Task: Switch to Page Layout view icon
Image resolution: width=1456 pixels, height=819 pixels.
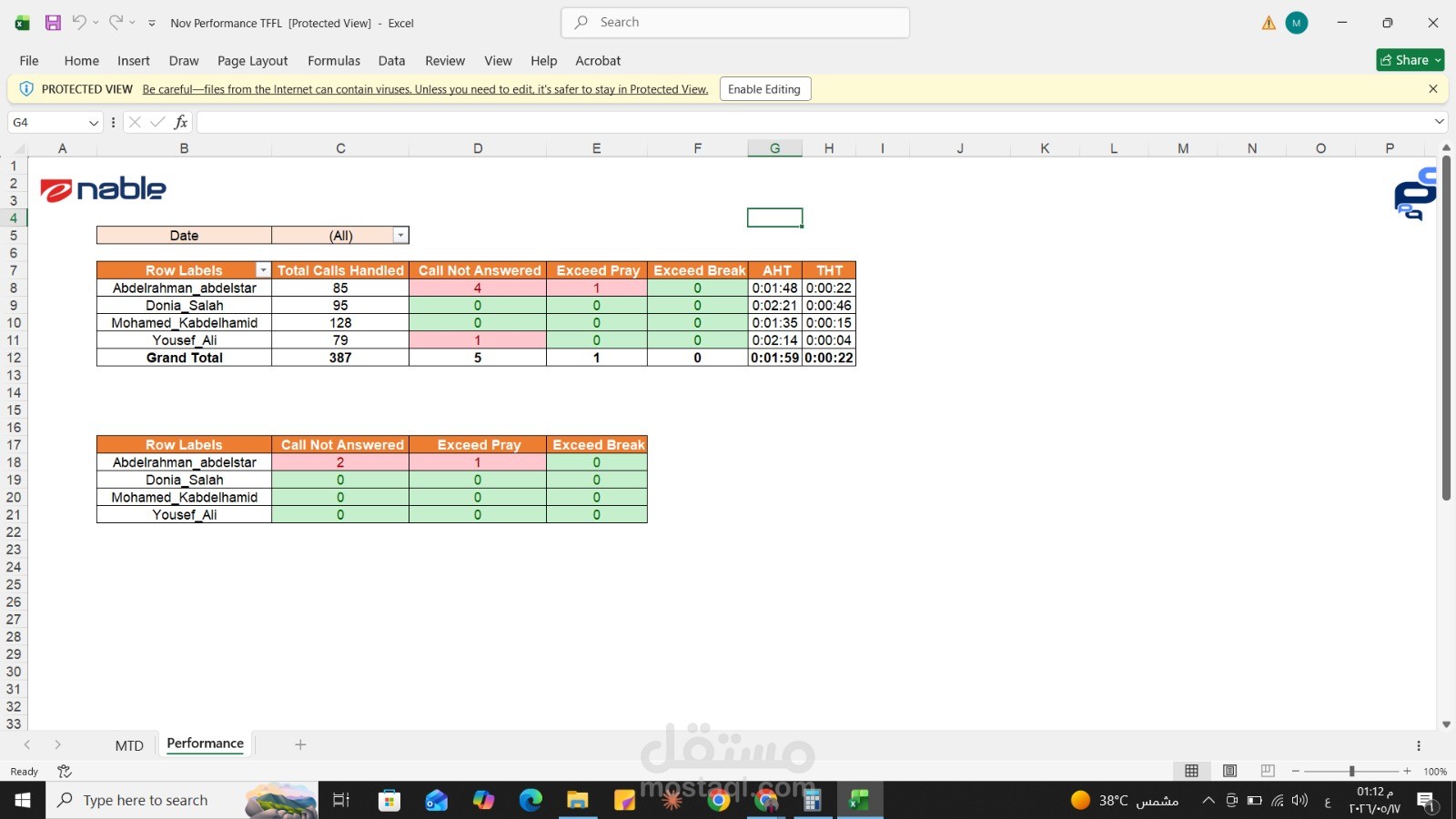Action: pos(1230,771)
